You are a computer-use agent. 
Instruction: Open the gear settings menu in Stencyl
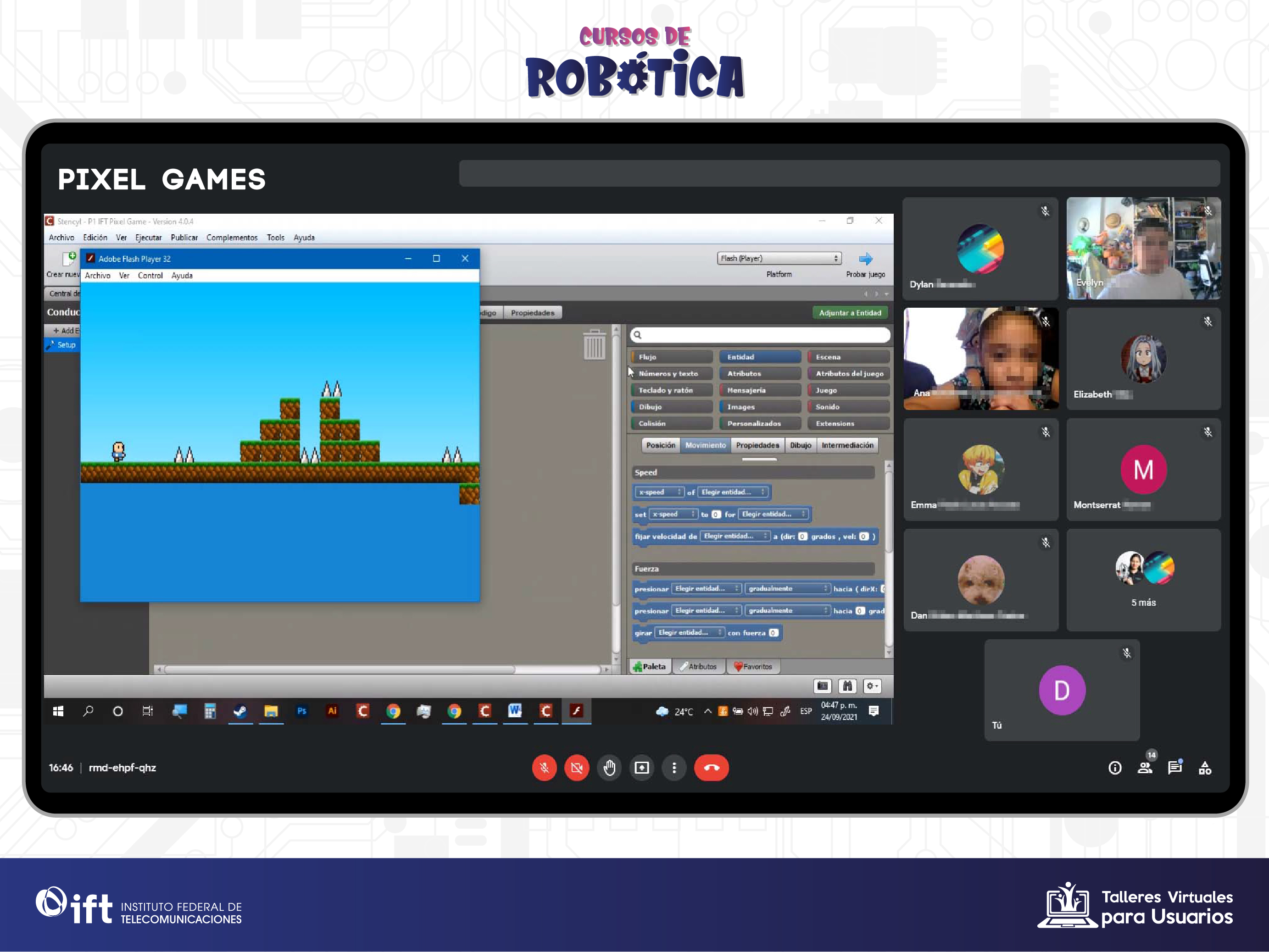coord(872,686)
